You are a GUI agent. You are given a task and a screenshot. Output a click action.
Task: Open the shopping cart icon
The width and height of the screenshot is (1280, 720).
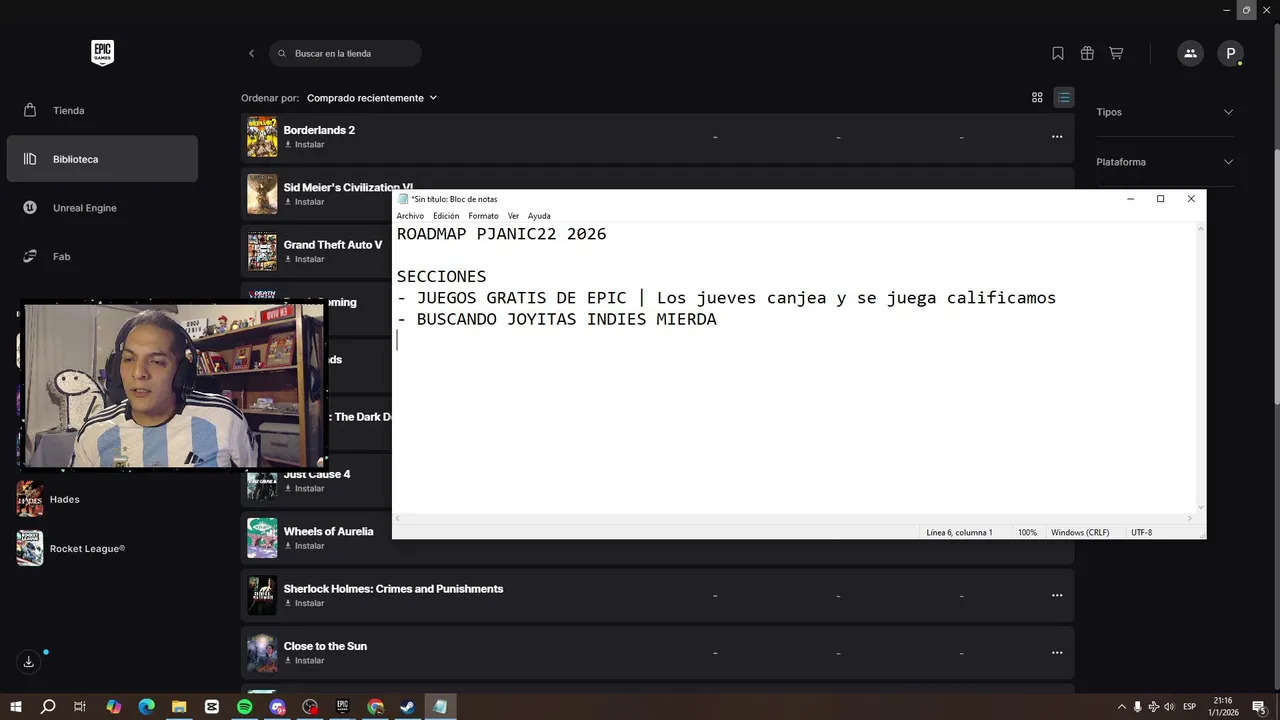click(1116, 53)
